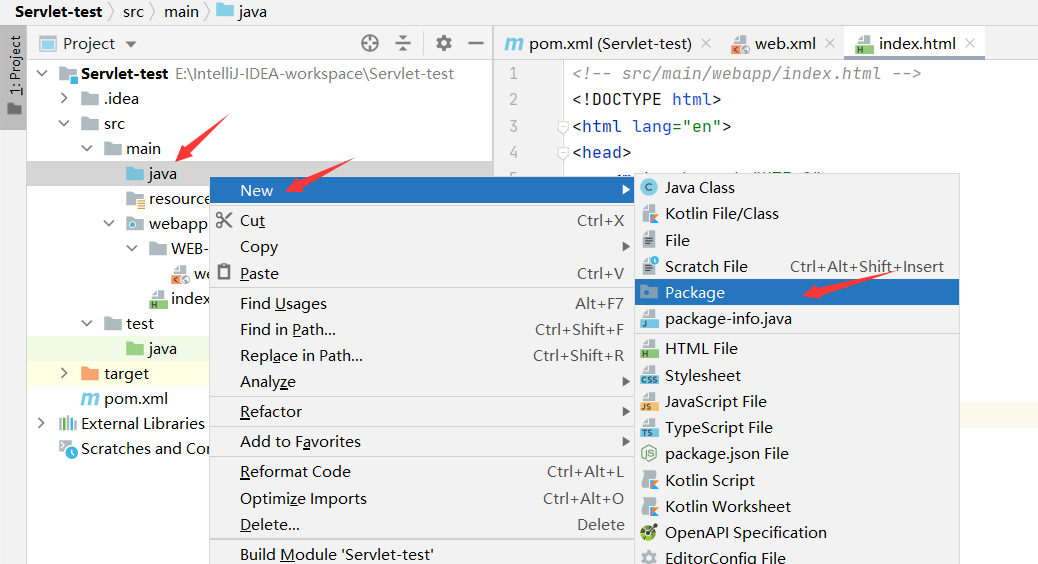The image size is (1038, 564).
Task: Expand External Libraries node
Action: point(42,423)
